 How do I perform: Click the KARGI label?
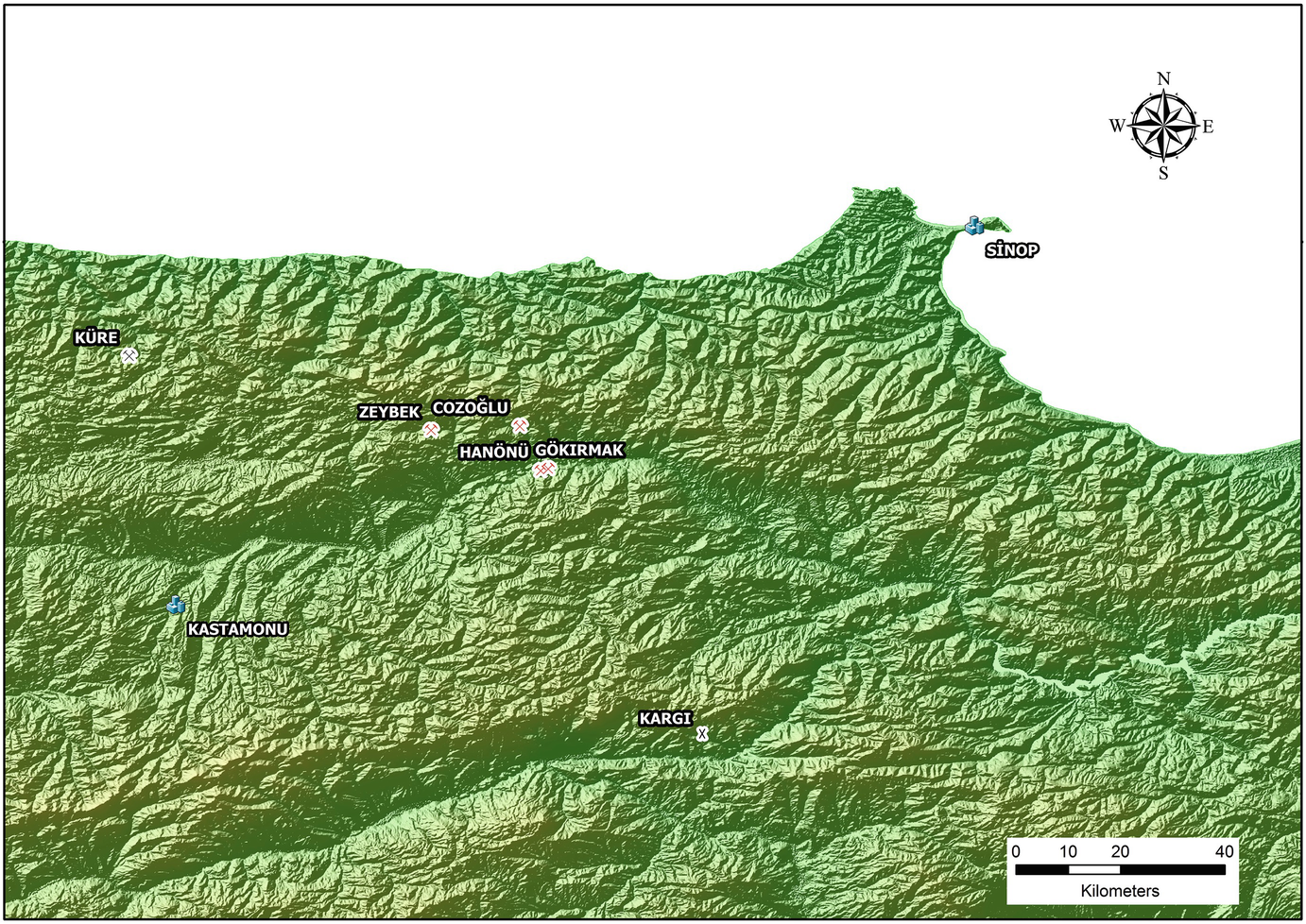[x=665, y=719]
